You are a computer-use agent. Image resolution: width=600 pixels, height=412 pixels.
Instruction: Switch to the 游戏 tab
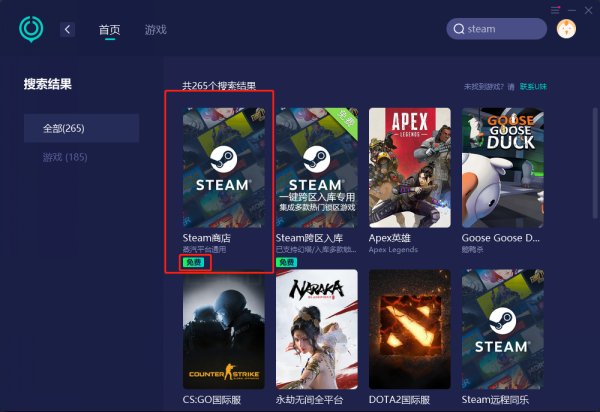pyautogui.click(x=155, y=29)
